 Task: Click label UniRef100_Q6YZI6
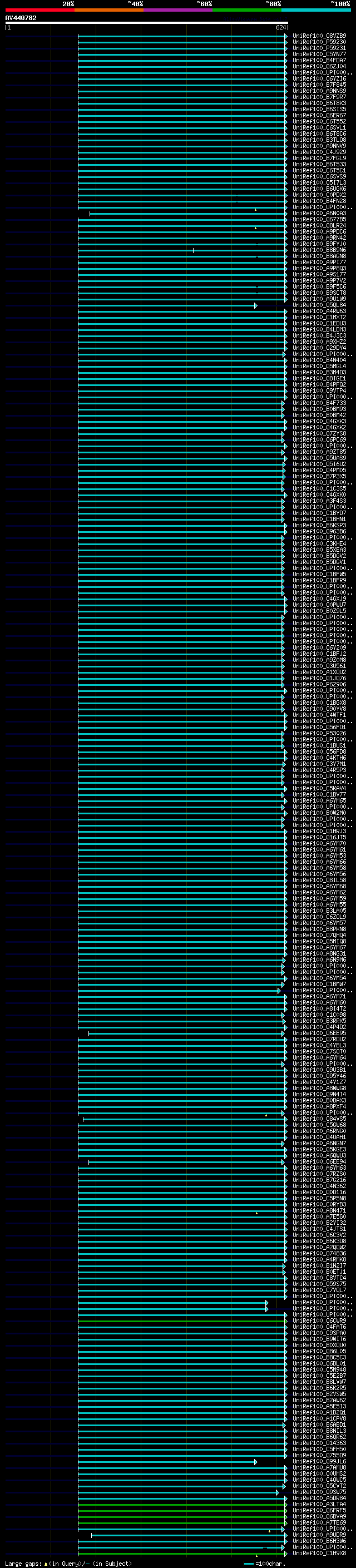pyautogui.click(x=319, y=78)
